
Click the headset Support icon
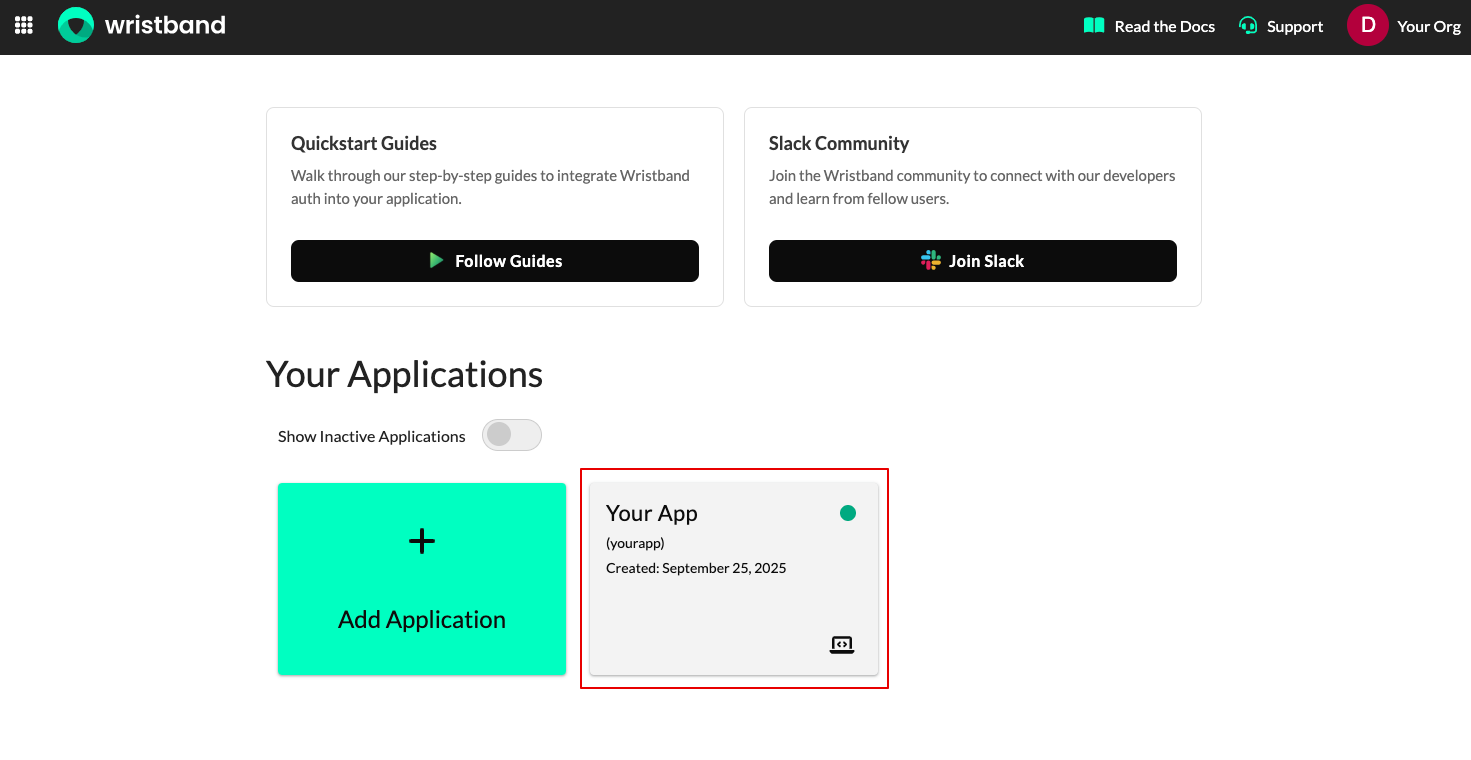click(x=1248, y=26)
